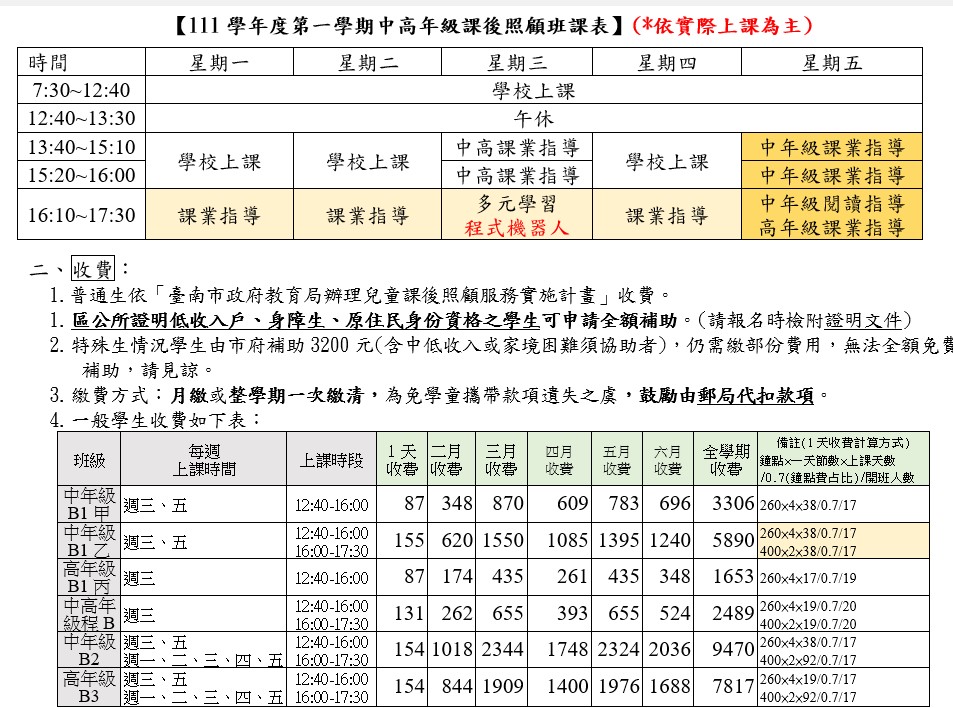Click the 13:40~15:10 time cell
This screenshot has height=708, width=953.
pyautogui.click(x=81, y=146)
